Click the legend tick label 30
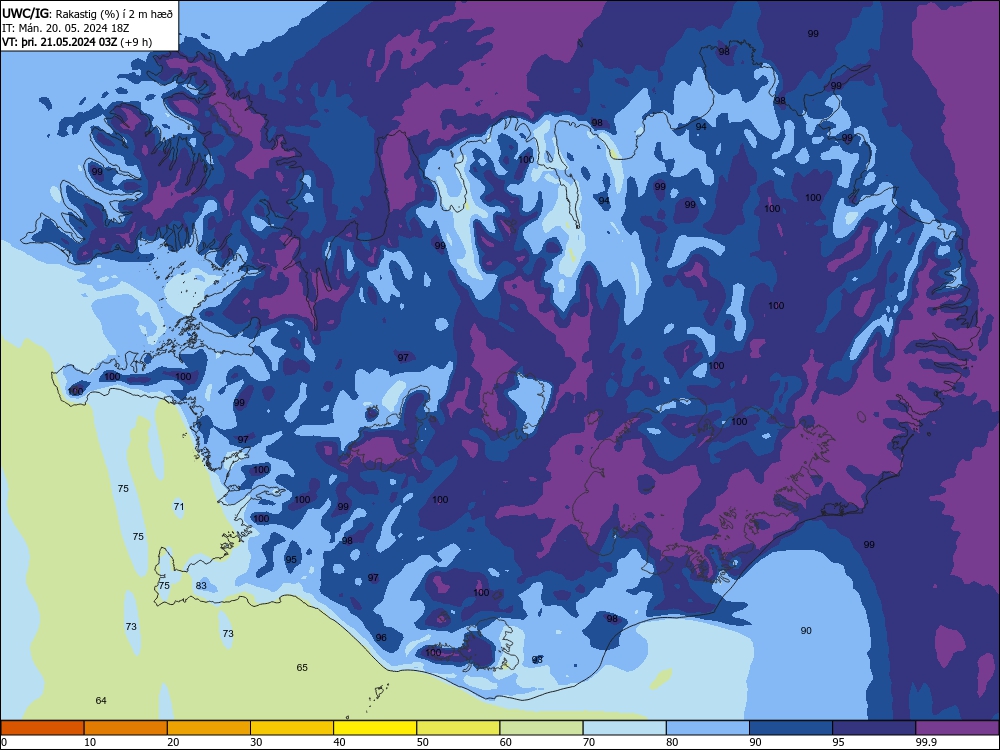Image resolution: width=1000 pixels, height=750 pixels. click(256, 742)
